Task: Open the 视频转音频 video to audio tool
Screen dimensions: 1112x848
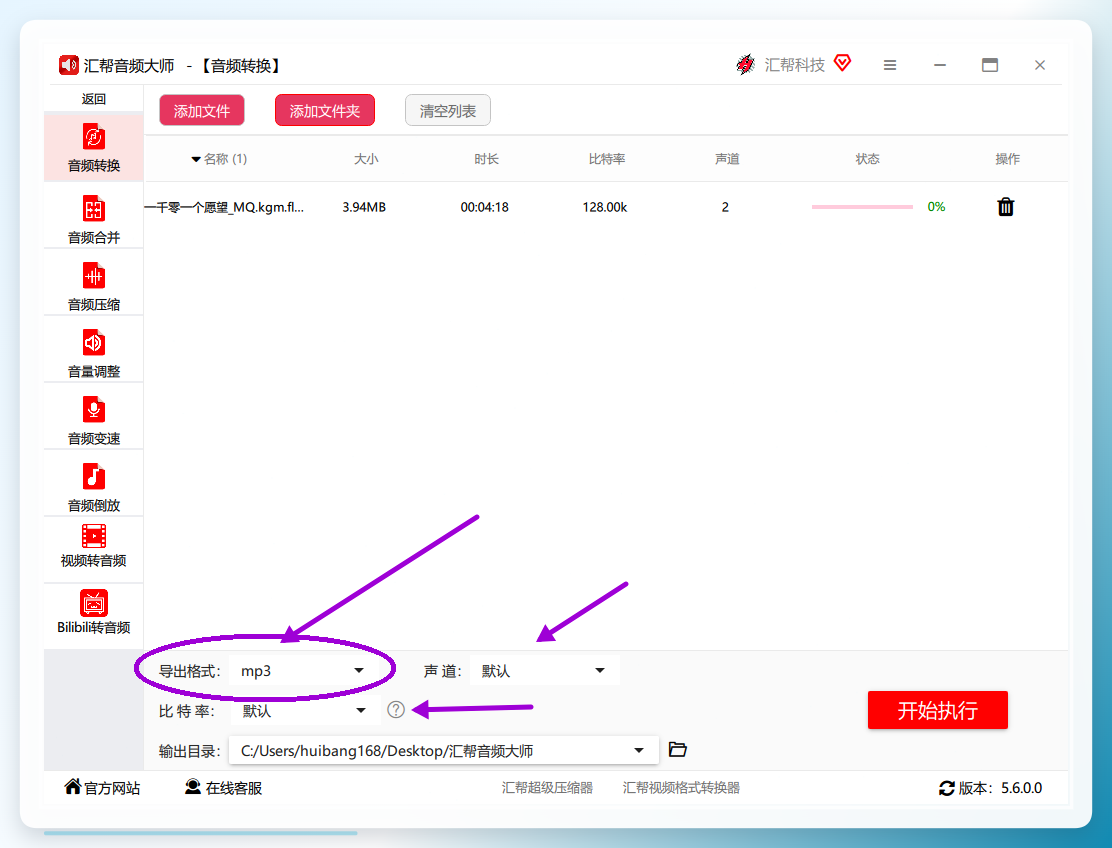Action: (94, 546)
